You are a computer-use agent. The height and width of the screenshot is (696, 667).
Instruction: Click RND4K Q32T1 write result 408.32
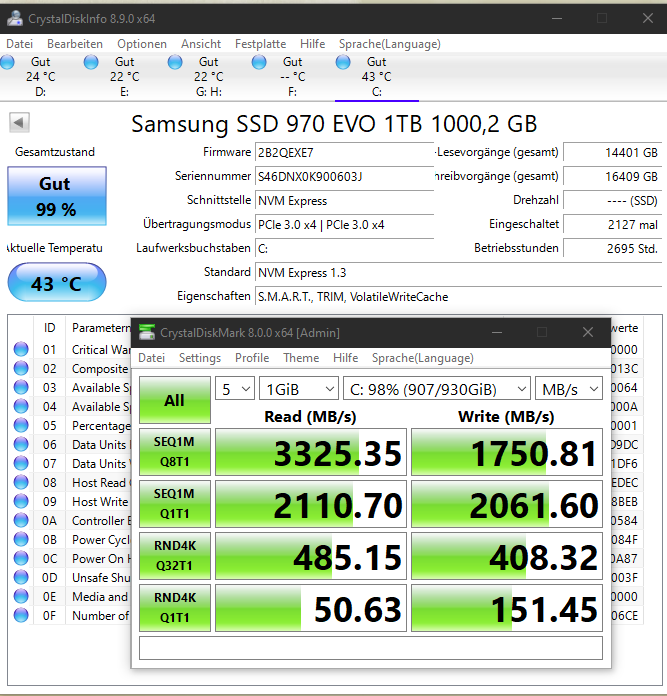point(507,556)
